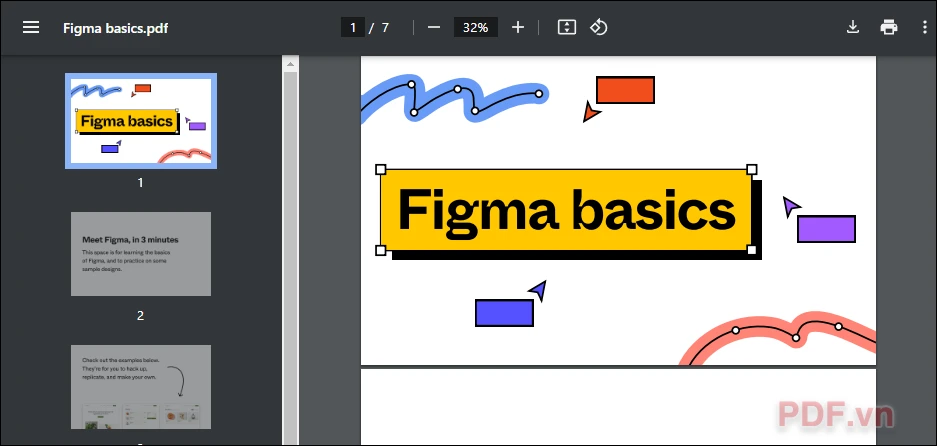
Task: Click the zoom in plus button
Action: pyautogui.click(x=518, y=28)
